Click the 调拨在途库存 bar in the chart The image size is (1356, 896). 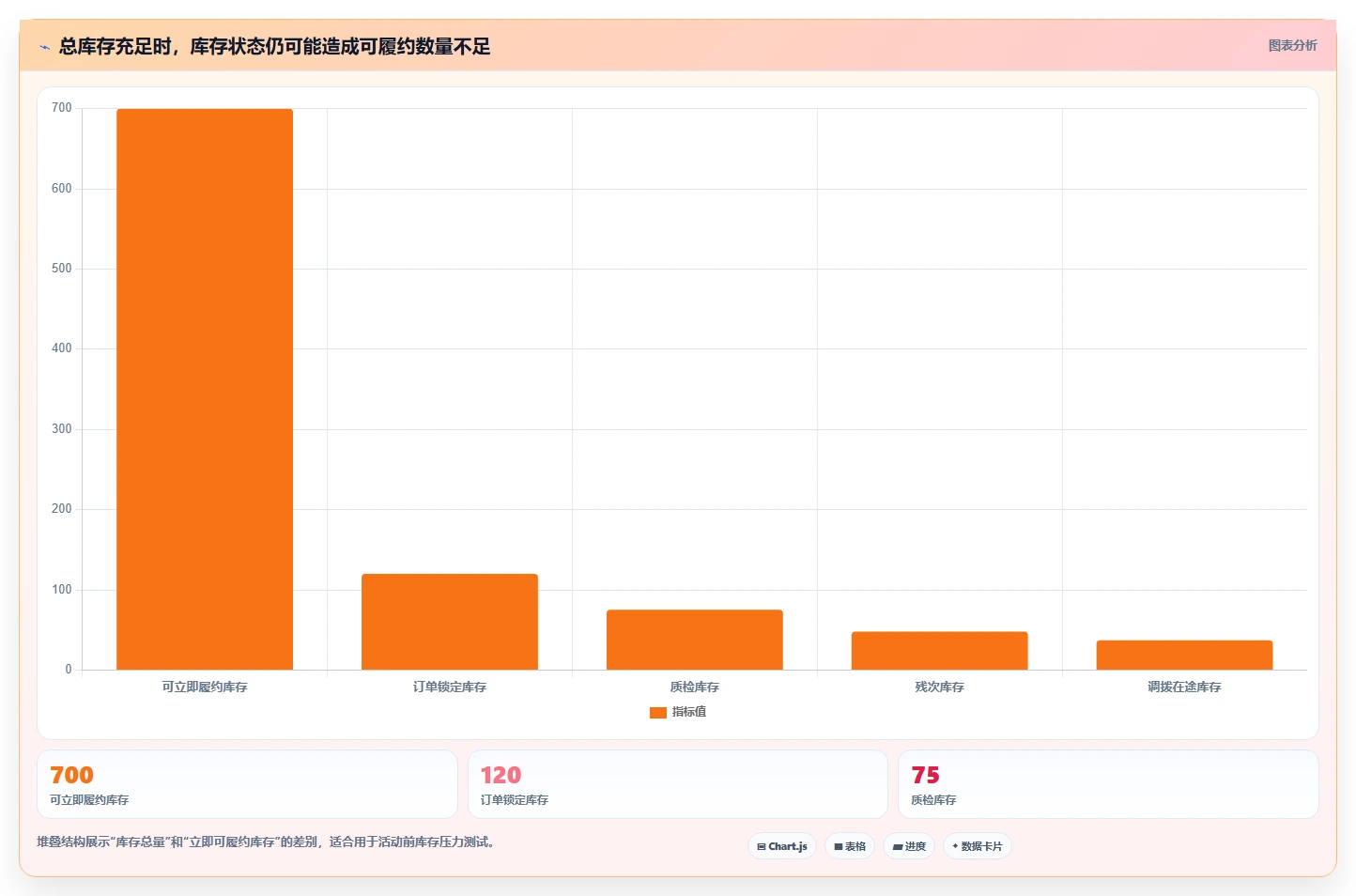click(x=1185, y=655)
